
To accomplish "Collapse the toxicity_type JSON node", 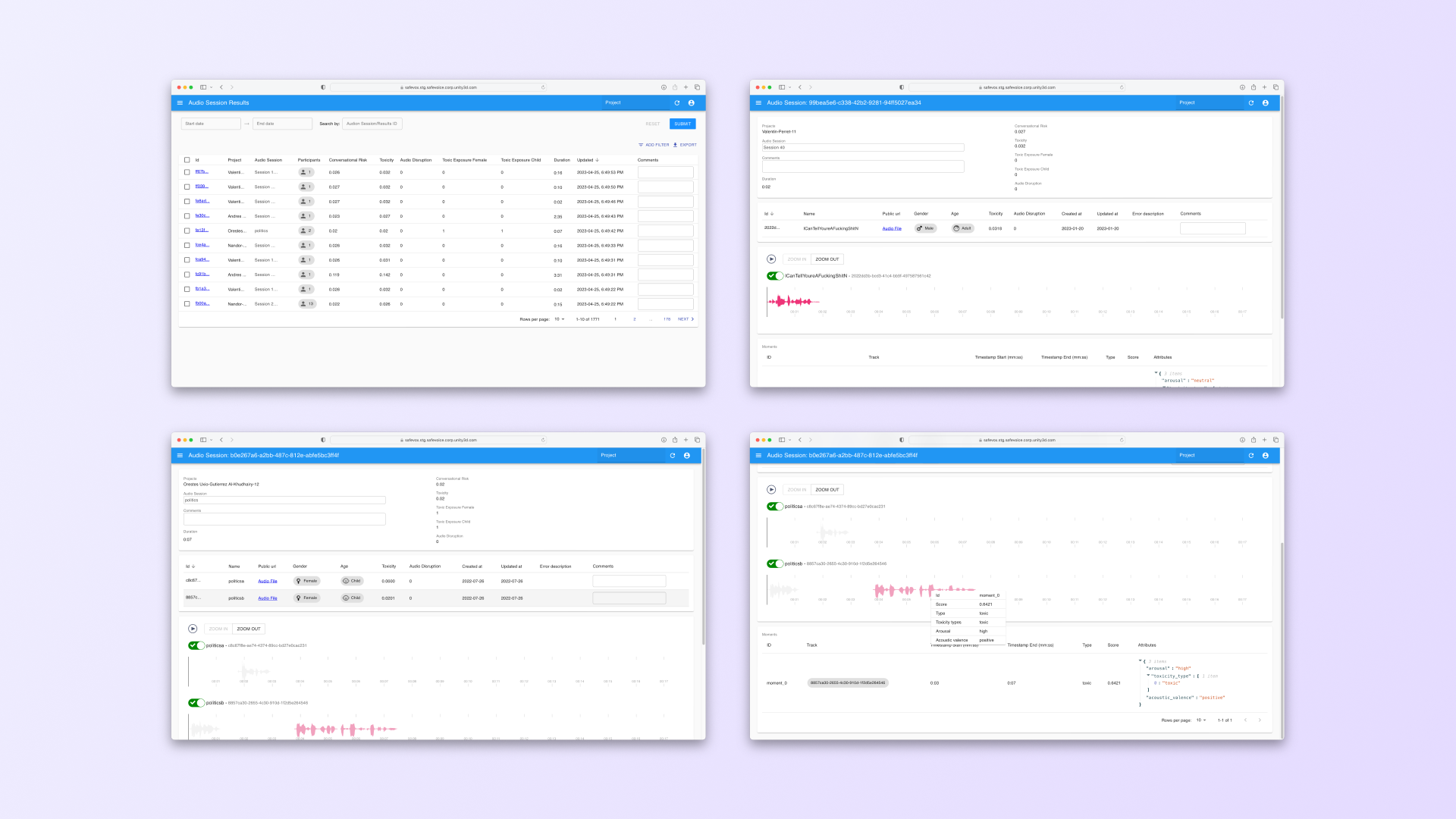I will (x=1148, y=676).
